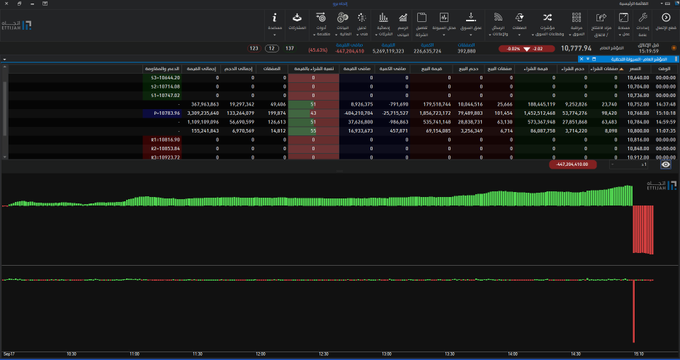
Task: Click the Buy Percentage by Value column header
Action: point(313,69)
